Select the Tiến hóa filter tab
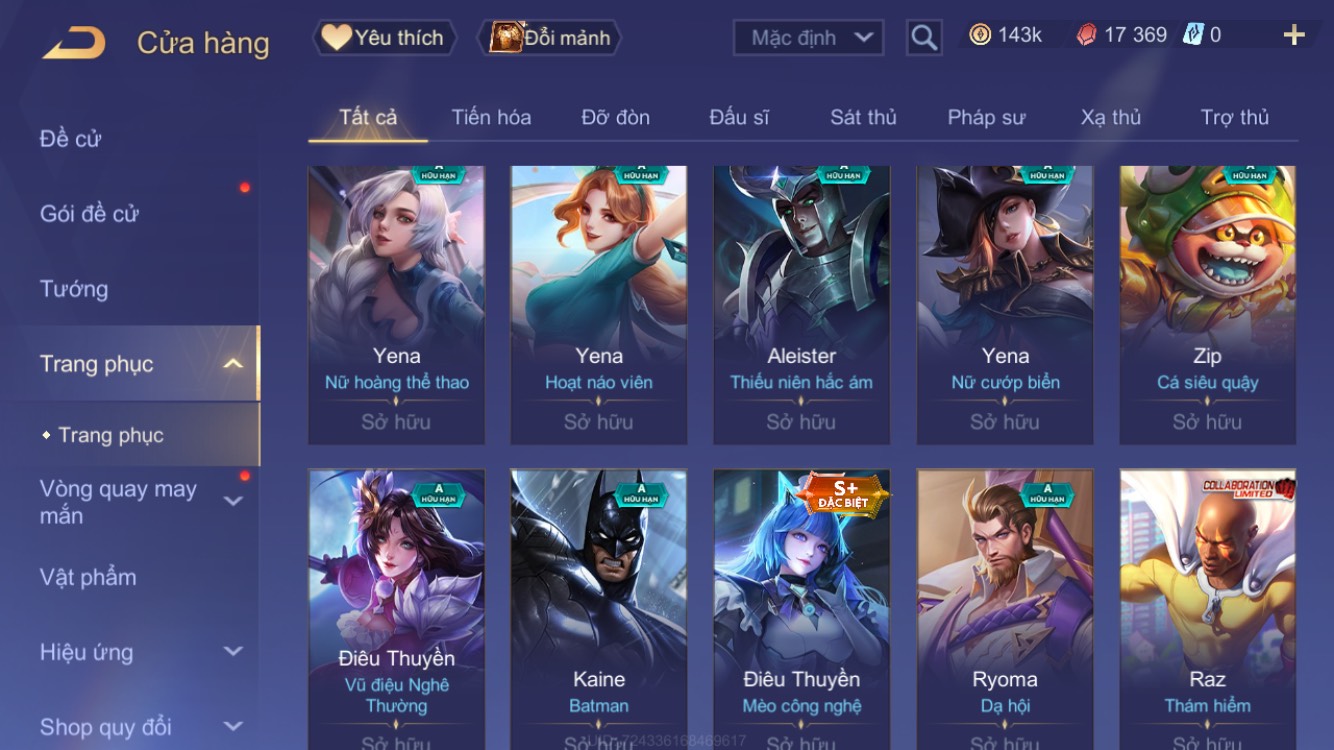Image resolution: width=1334 pixels, height=750 pixels. click(491, 117)
